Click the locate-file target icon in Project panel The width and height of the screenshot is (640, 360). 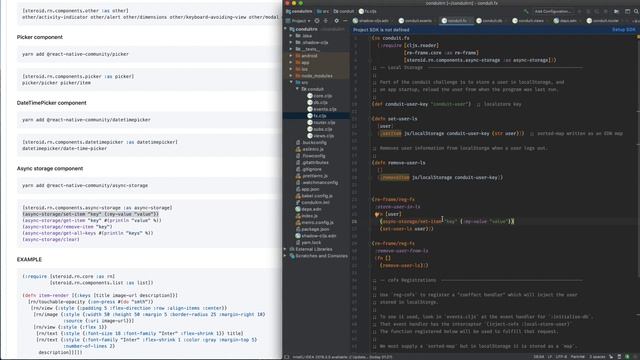click(x=317, y=20)
